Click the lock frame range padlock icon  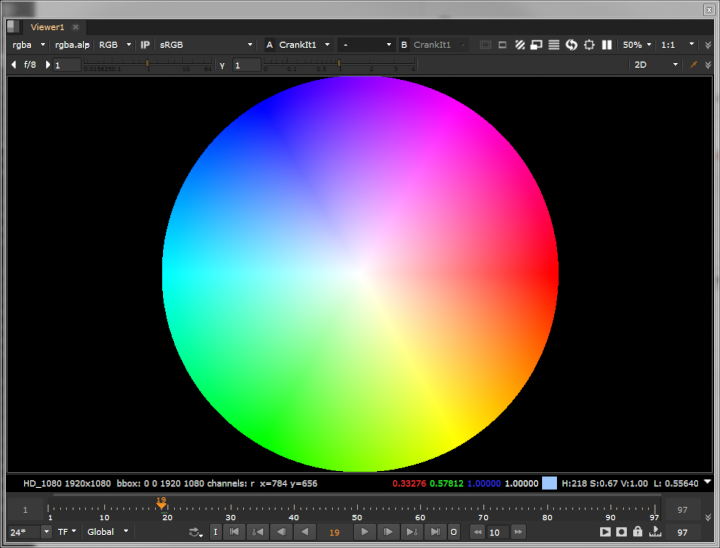point(640,532)
